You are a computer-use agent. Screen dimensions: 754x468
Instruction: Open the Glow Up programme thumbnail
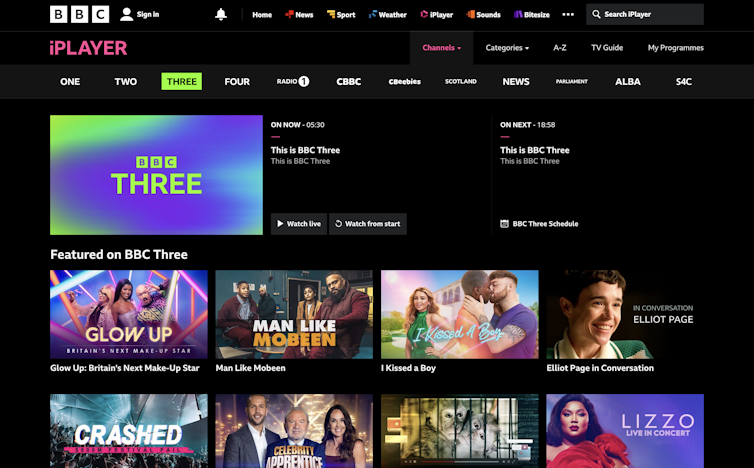129,314
